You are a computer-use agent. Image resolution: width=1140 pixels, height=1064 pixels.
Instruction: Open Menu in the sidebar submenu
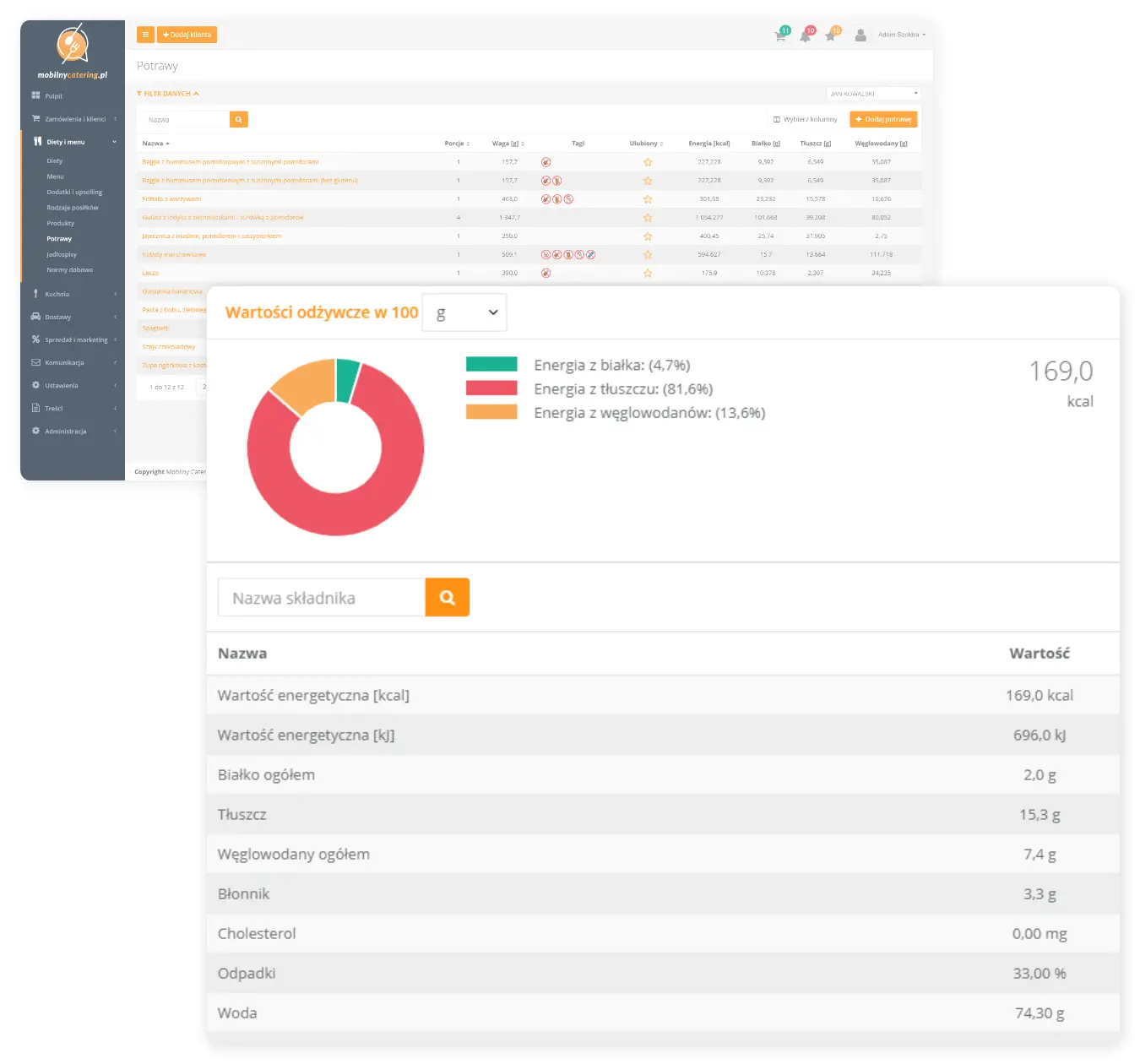point(55,176)
